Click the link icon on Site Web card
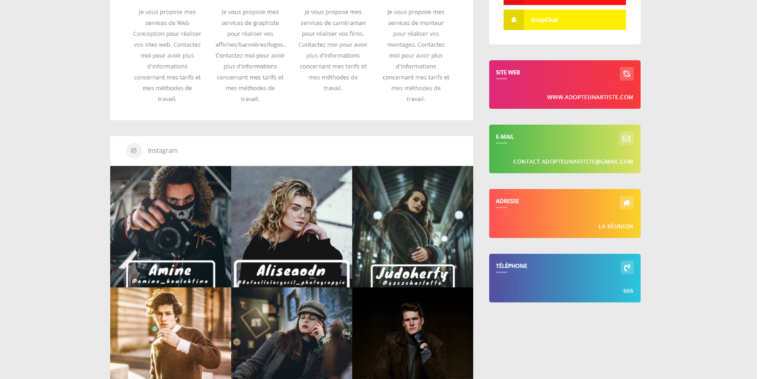The width and height of the screenshot is (758, 379). point(627,74)
